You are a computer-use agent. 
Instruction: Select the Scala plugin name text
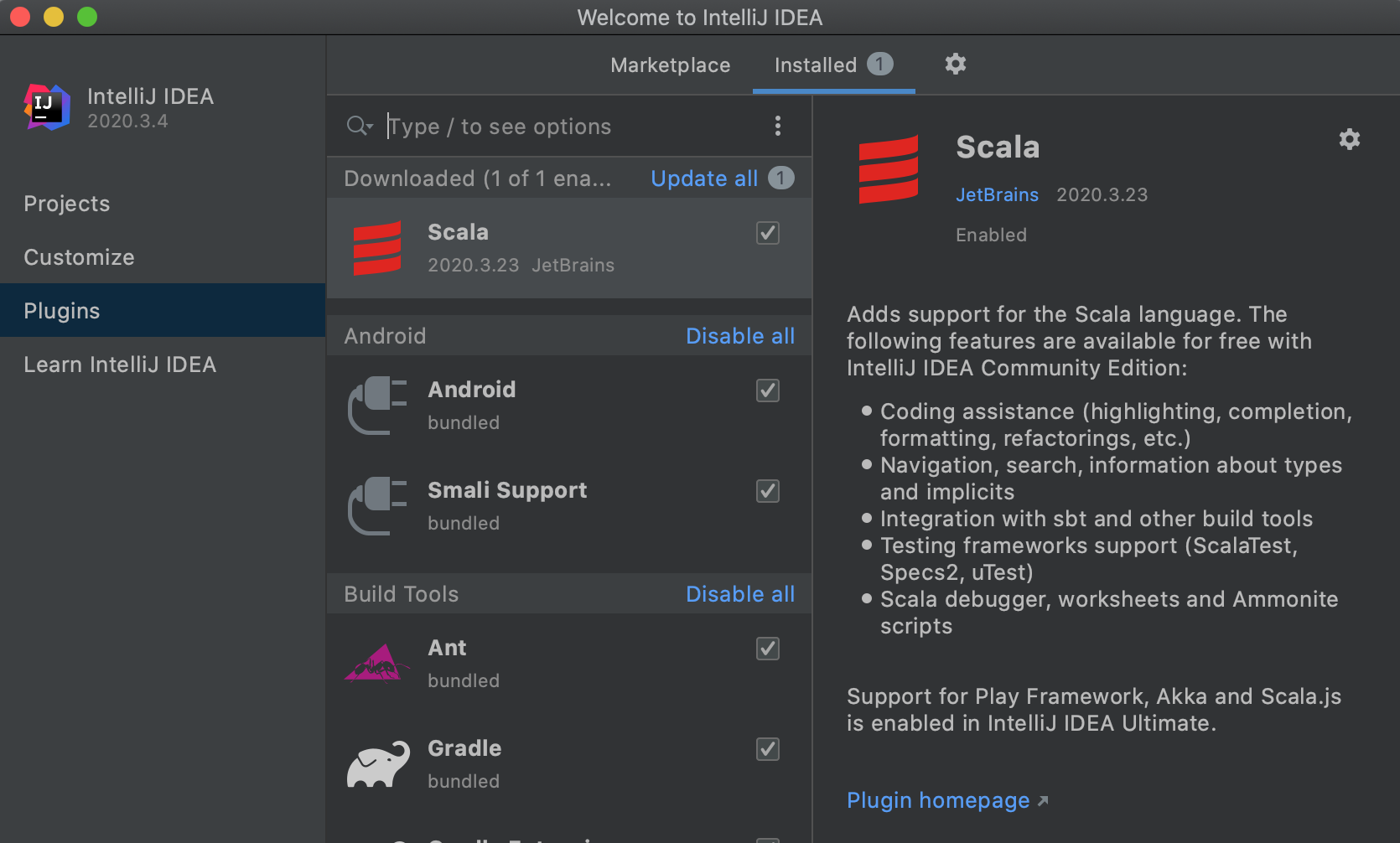pos(458,232)
